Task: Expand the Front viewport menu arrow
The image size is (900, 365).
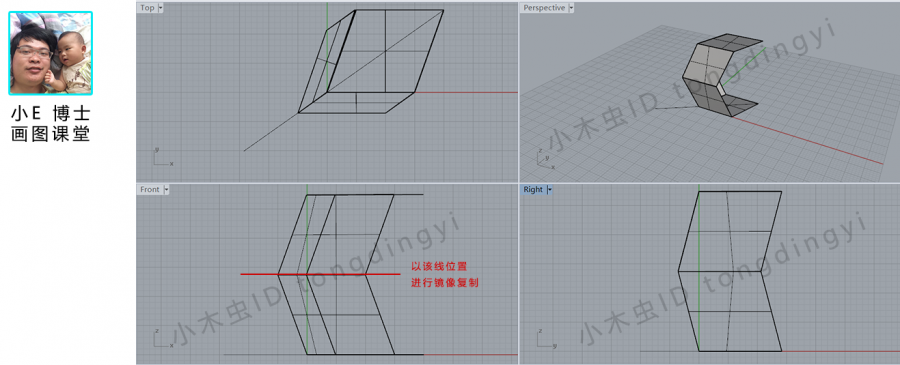Action: 166,189
